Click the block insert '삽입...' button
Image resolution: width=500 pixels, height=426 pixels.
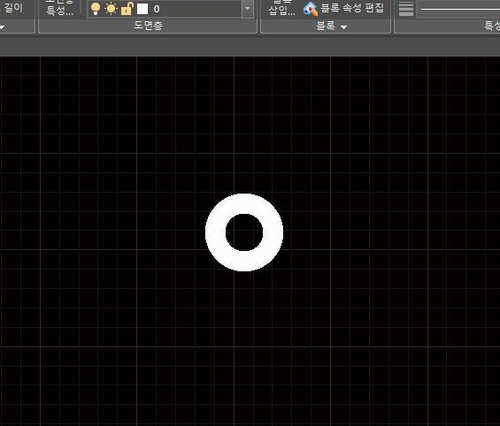pos(282,8)
